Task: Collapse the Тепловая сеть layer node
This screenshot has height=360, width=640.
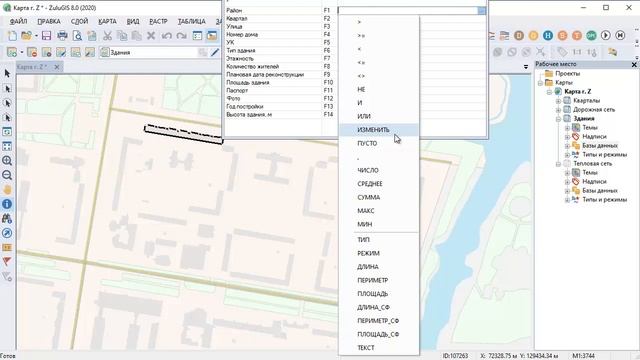Action: point(558,164)
